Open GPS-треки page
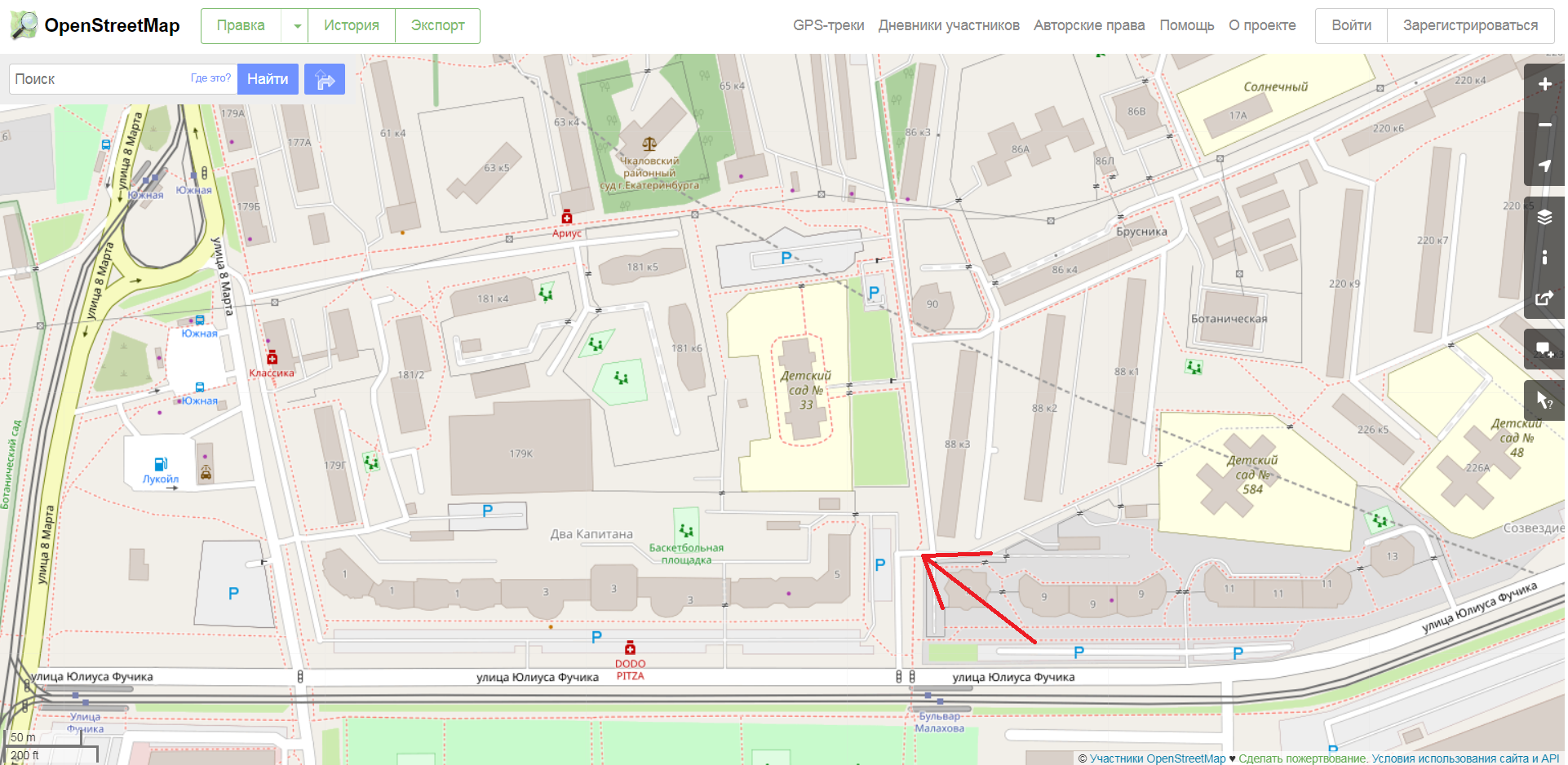Screen dimensions: 1568x765 point(828,25)
